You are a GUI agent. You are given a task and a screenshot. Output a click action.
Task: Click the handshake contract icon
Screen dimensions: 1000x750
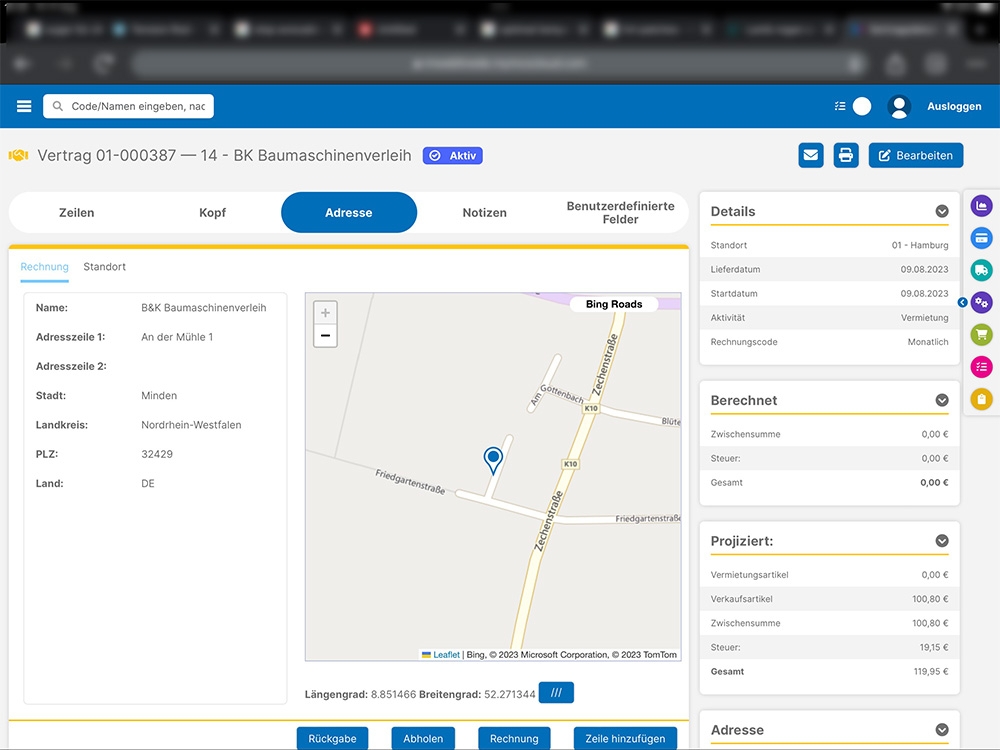[18, 155]
